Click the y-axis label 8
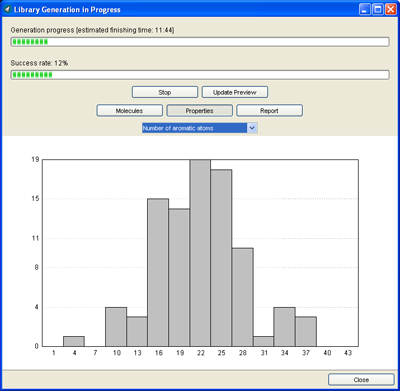400x391 pixels. (37, 268)
